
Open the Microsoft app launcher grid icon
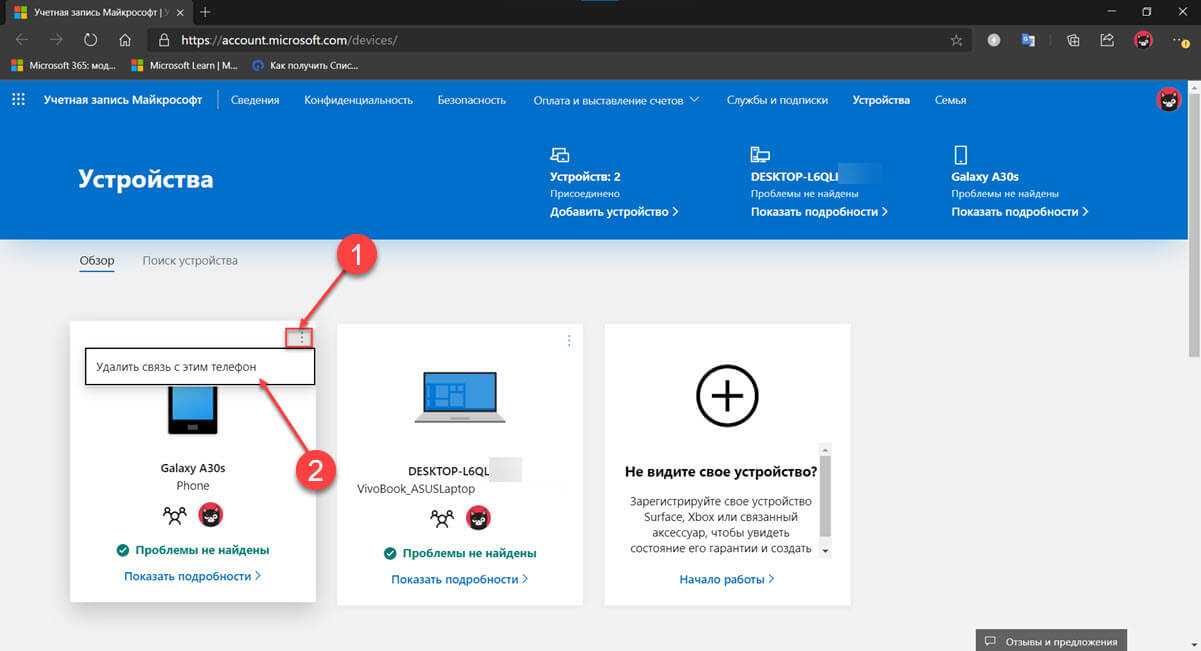(x=18, y=100)
